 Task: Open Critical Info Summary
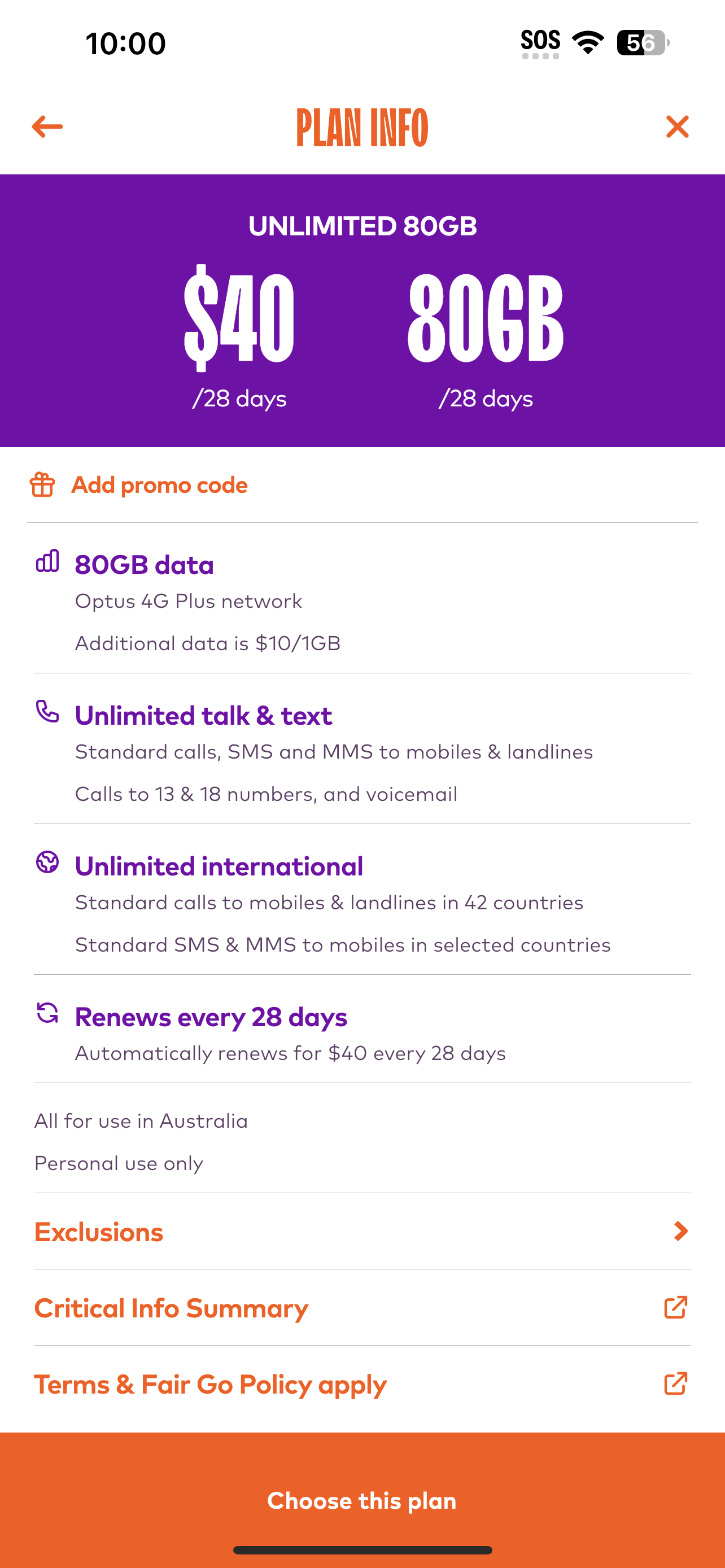362,1307
